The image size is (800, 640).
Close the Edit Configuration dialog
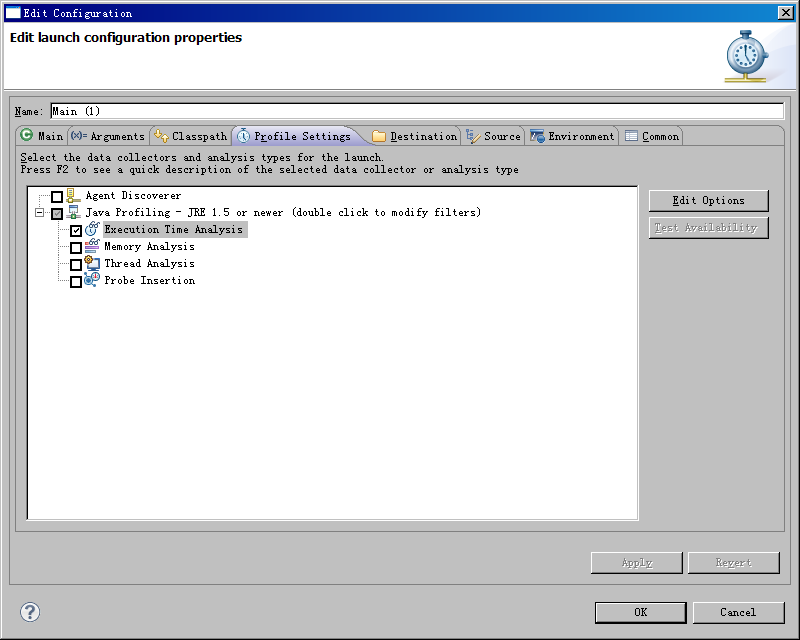click(786, 13)
